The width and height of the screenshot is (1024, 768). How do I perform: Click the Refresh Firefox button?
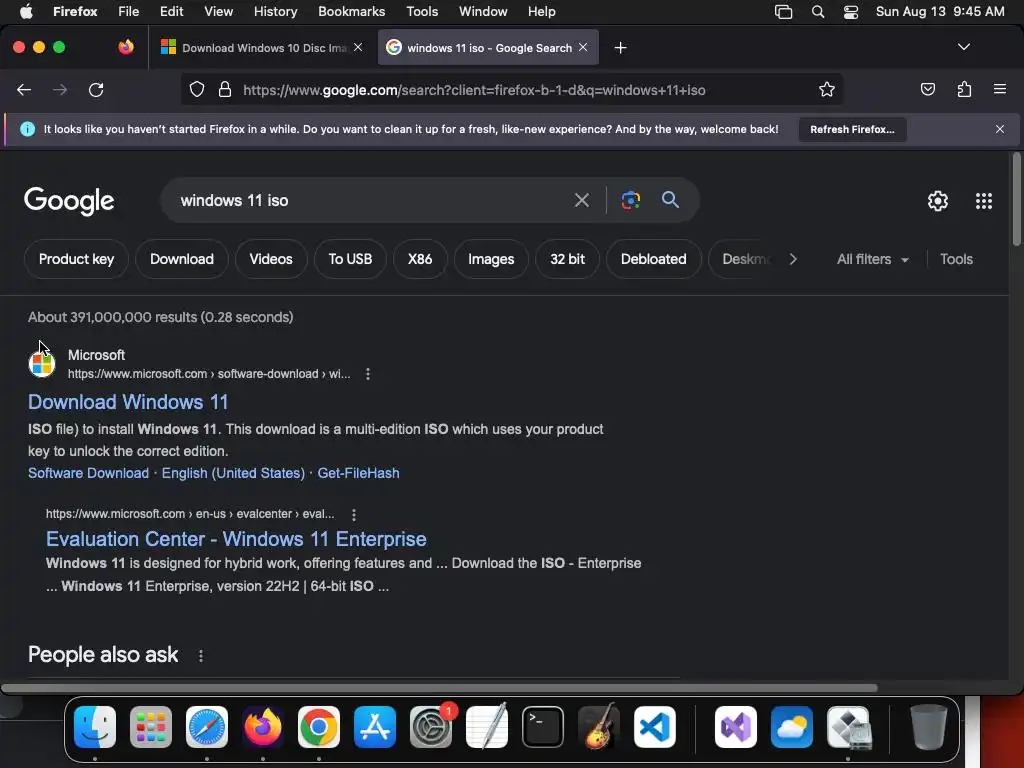tap(852, 129)
